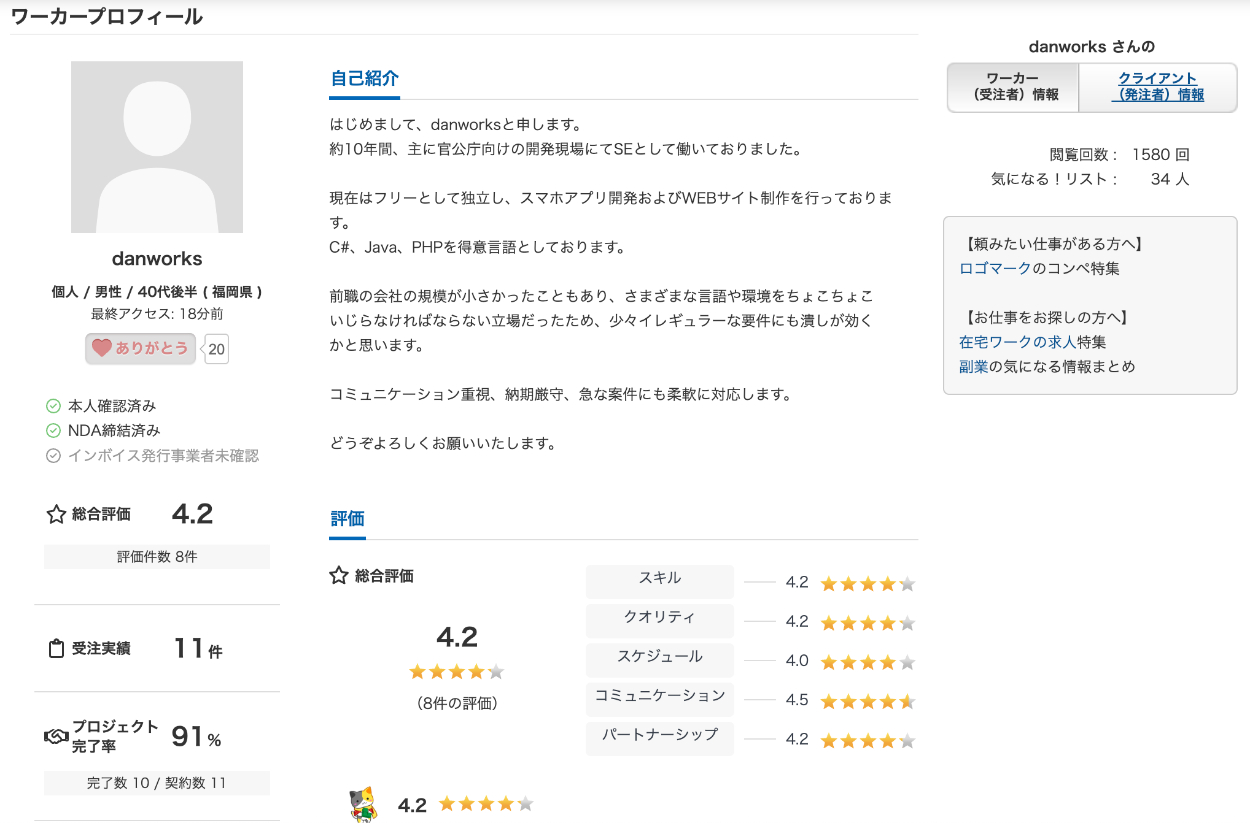1250x823 pixels.
Task: Open the ロゴマーク link
Action: click(x=994, y=269)
